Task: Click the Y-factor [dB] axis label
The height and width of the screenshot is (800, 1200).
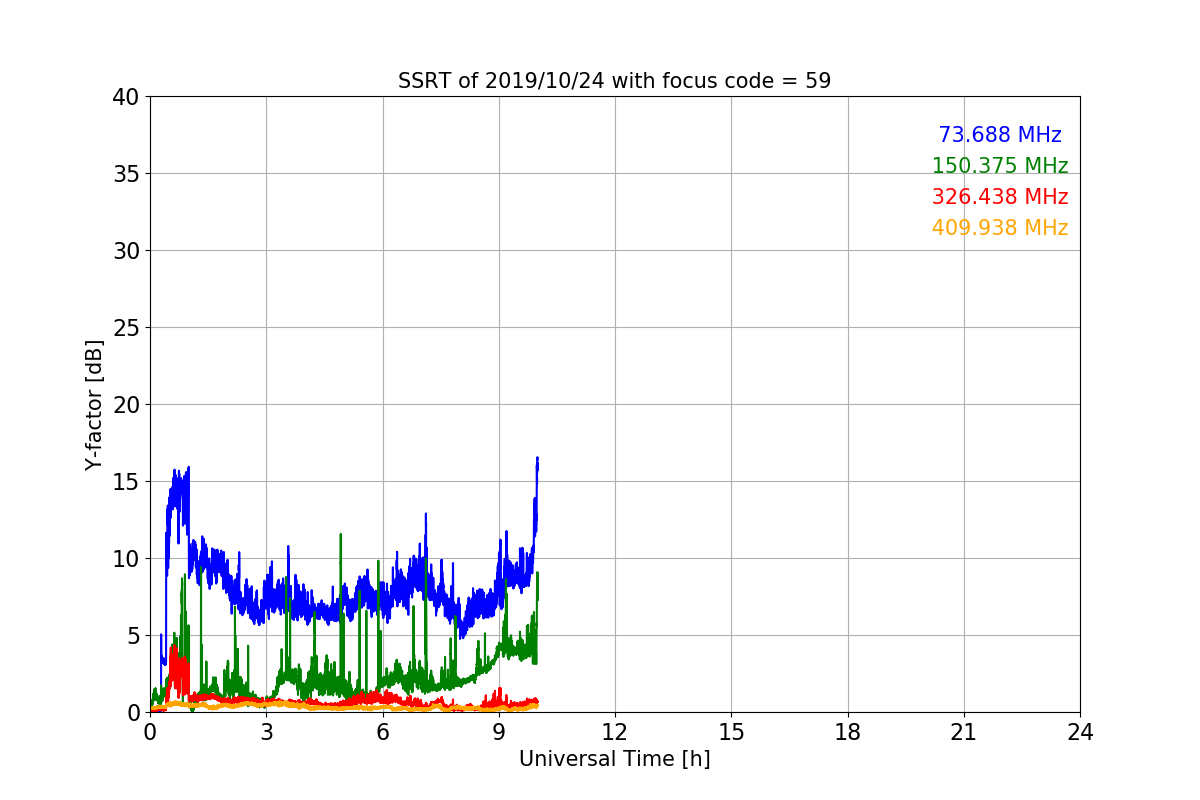Action: [94, 405]
